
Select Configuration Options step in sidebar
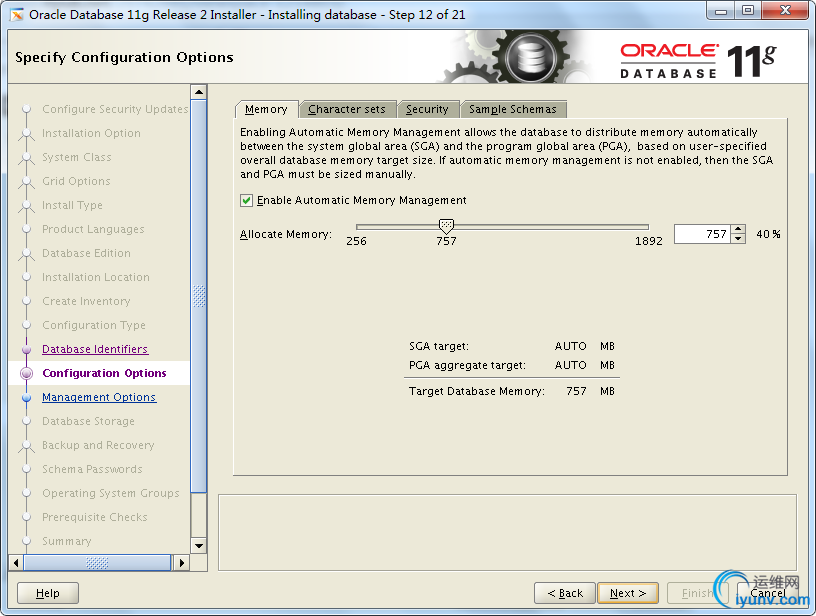[x=104, y=373]
